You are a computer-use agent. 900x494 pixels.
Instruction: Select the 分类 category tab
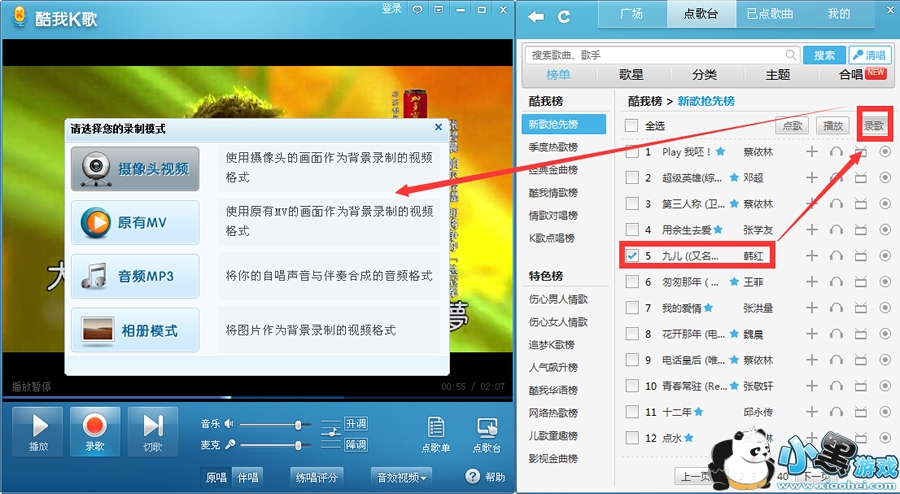704,75
